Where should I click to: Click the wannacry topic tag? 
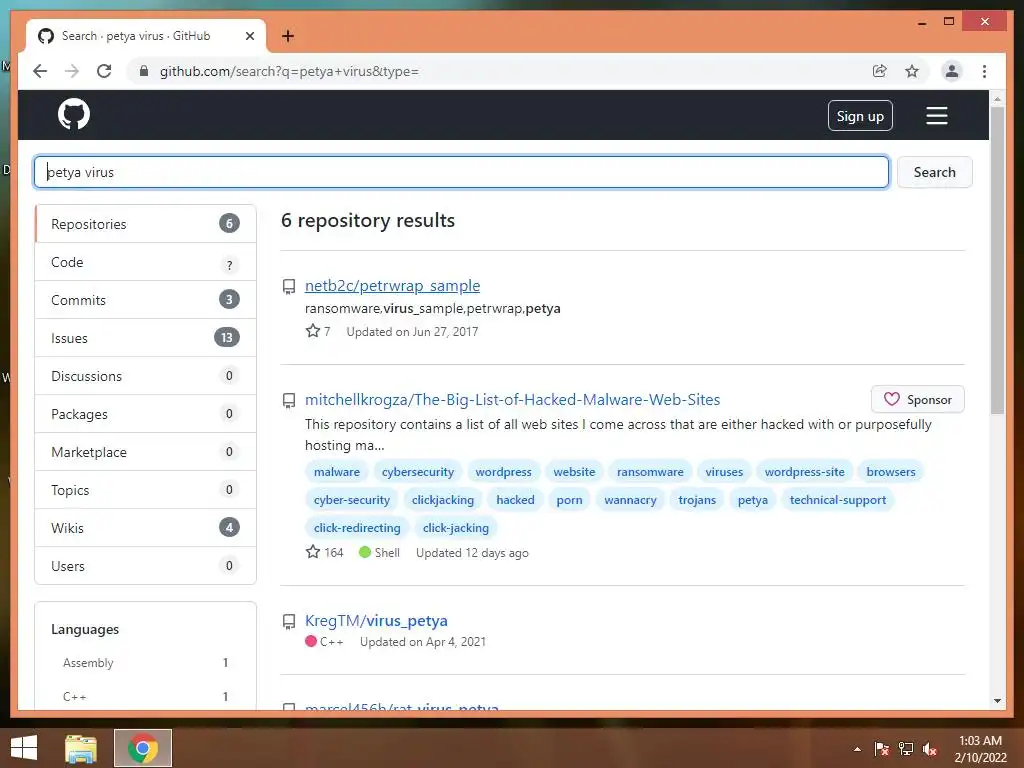point(630,500)
